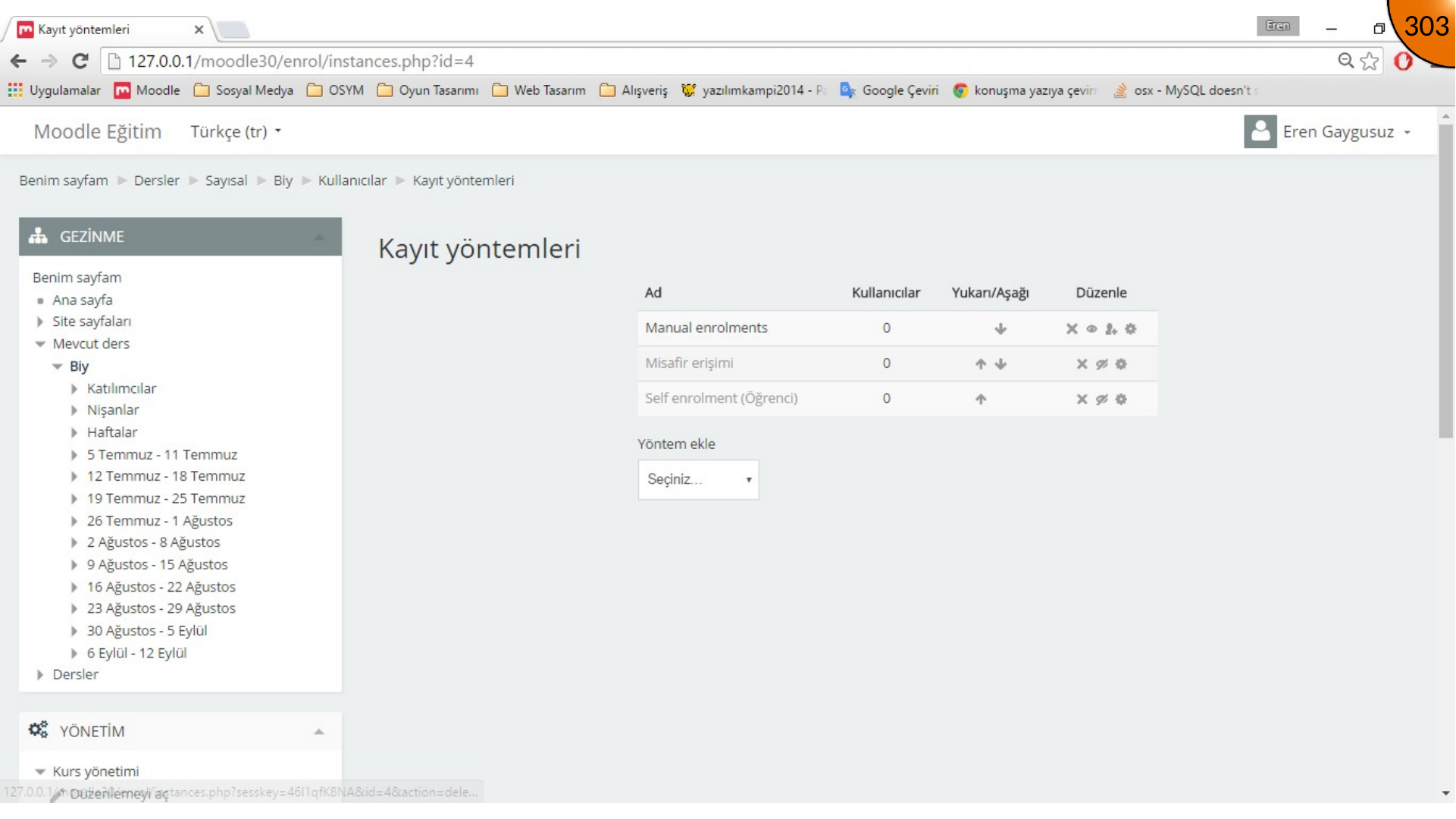Open 30 Ağustos - 5 Eylül section
Screen dimensions: 1456x819
click(147, 631)
